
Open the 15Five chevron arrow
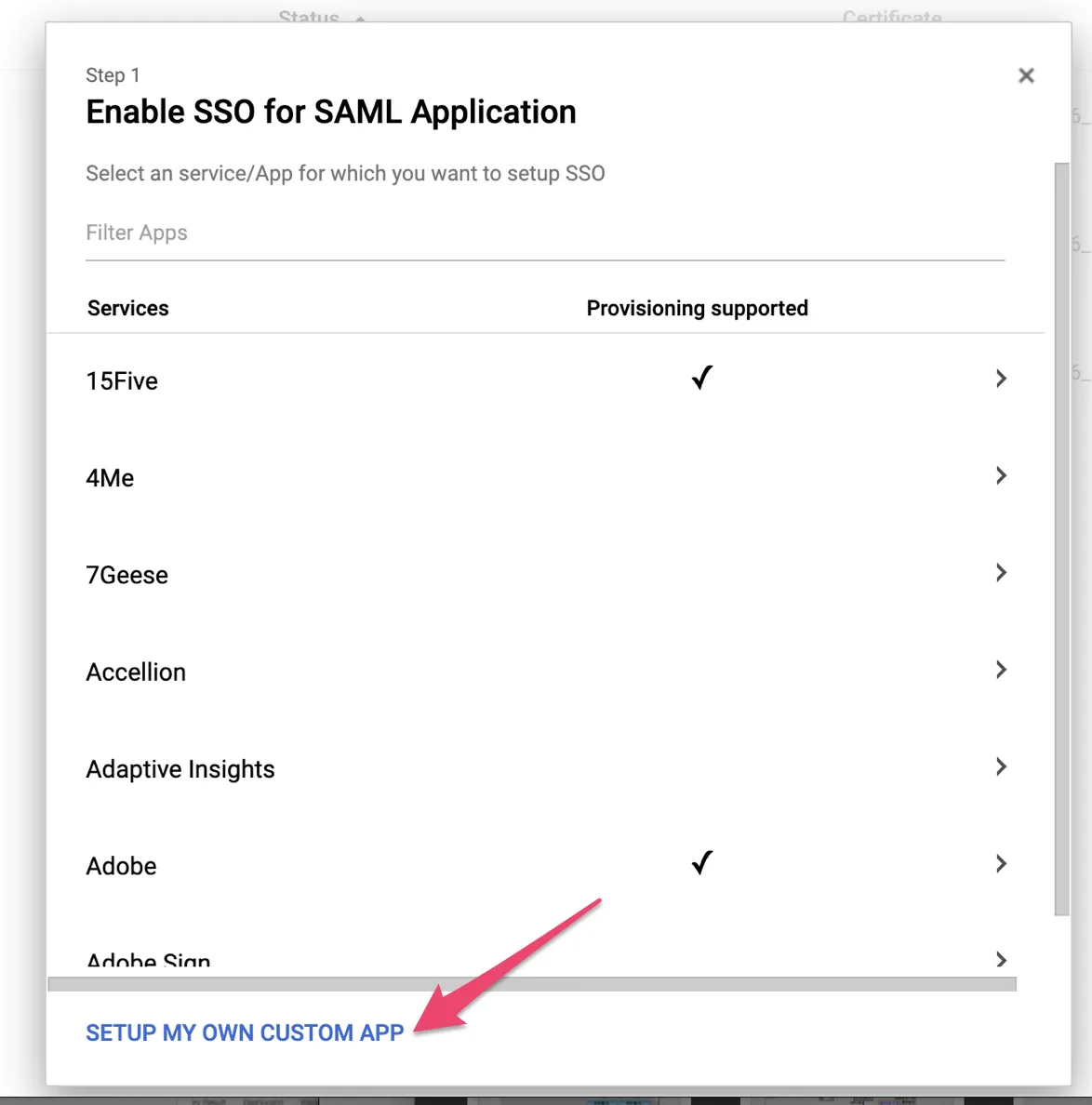pos(1001,379)
